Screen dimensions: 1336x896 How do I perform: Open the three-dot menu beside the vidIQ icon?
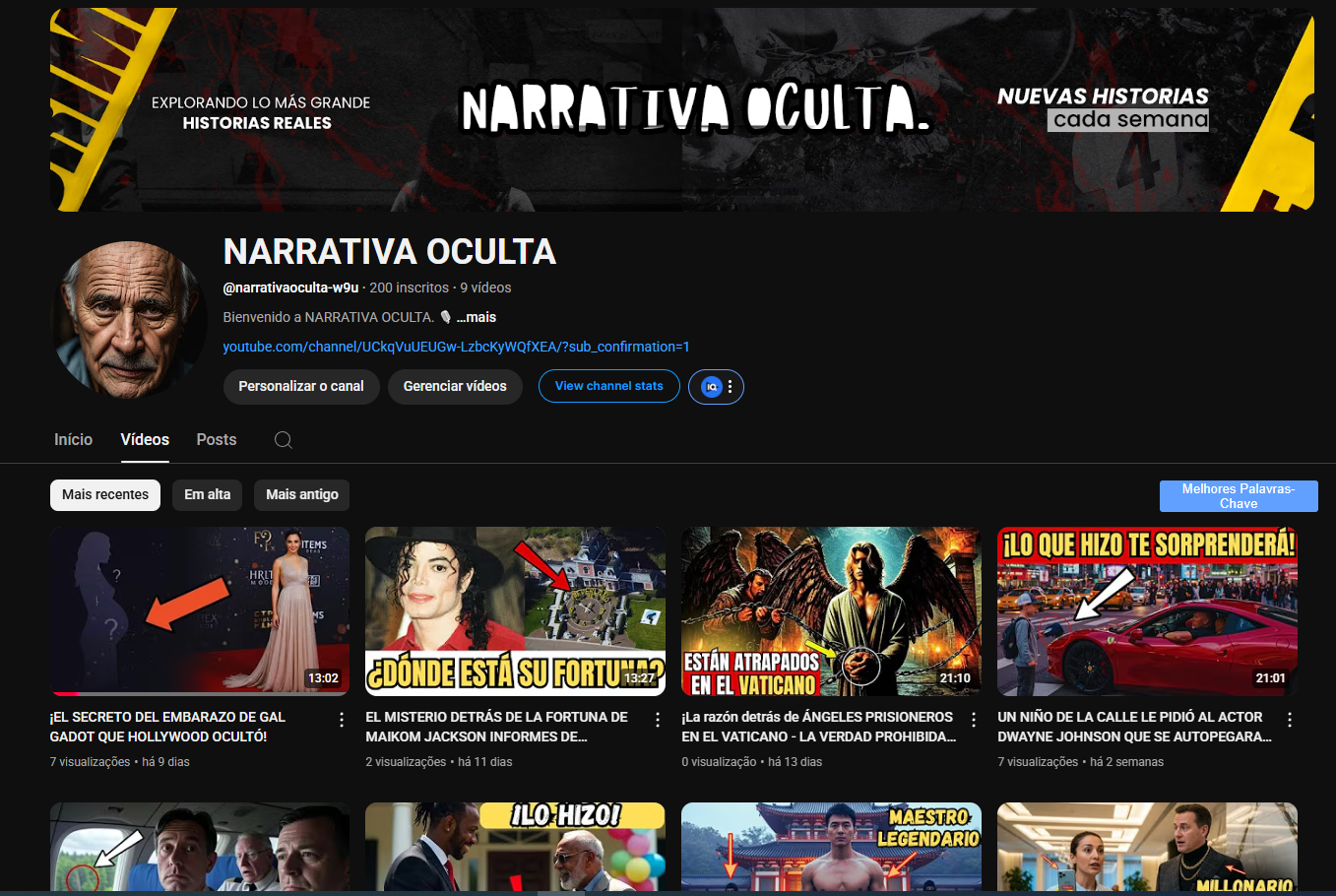731,387
